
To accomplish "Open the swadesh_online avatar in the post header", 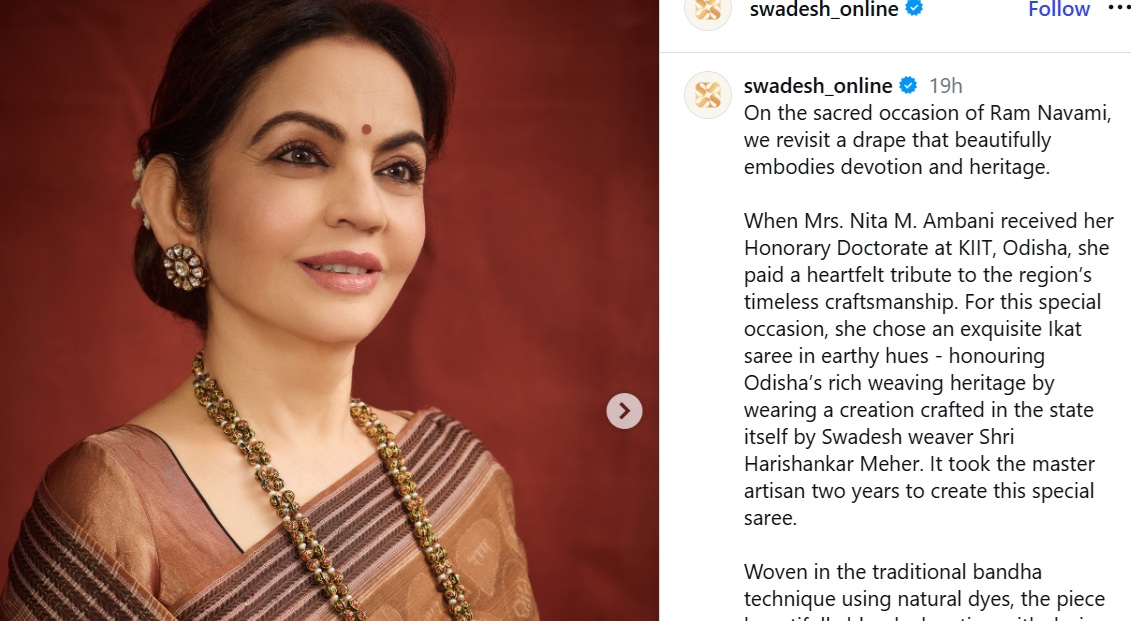I will pyautogui.click(x=708, y=10).
